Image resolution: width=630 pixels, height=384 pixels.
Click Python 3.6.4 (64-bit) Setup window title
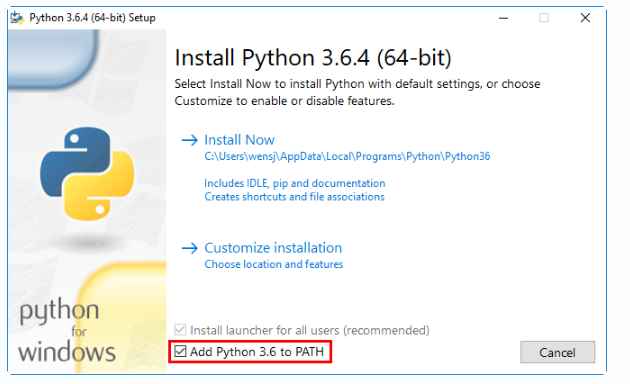(92, 18)
